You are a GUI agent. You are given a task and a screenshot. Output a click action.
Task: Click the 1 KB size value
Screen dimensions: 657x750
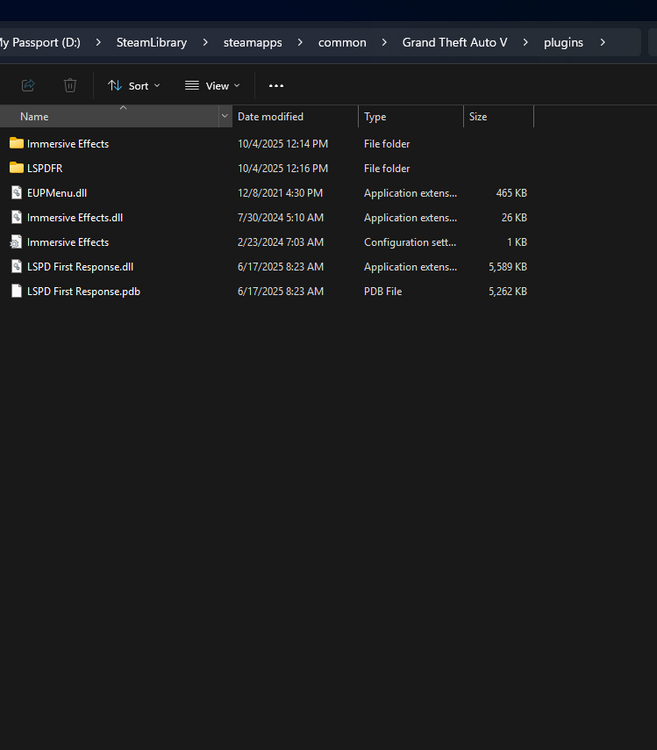[x=517, y=242]
